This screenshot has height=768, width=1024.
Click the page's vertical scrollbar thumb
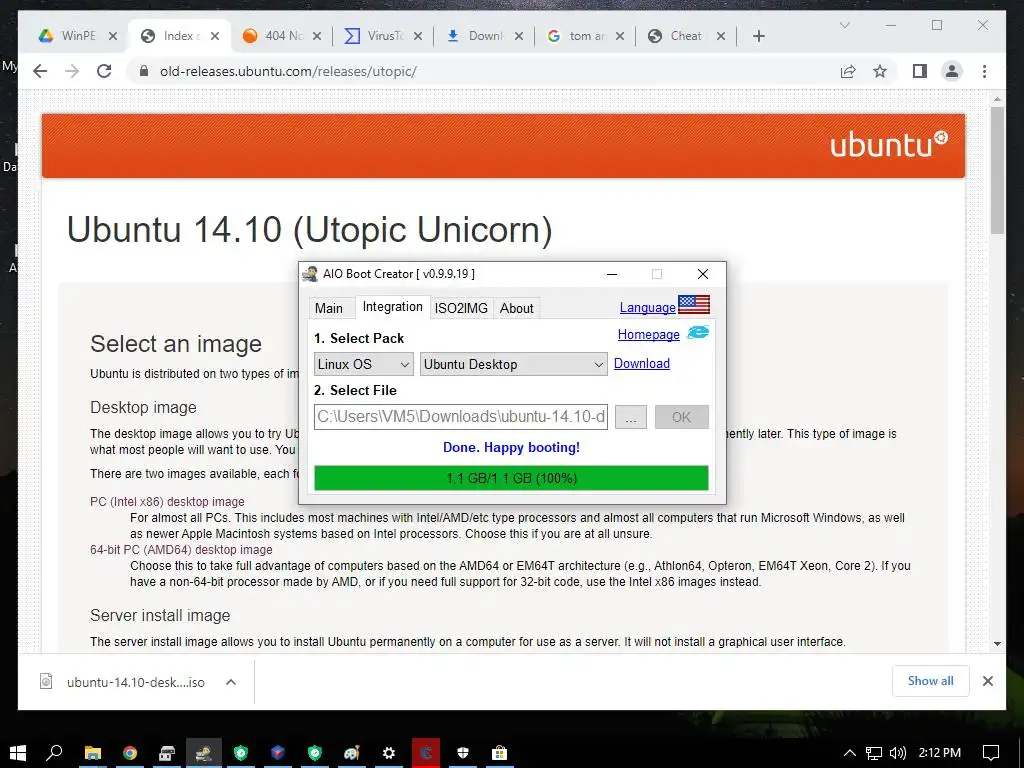coord(997,170)
